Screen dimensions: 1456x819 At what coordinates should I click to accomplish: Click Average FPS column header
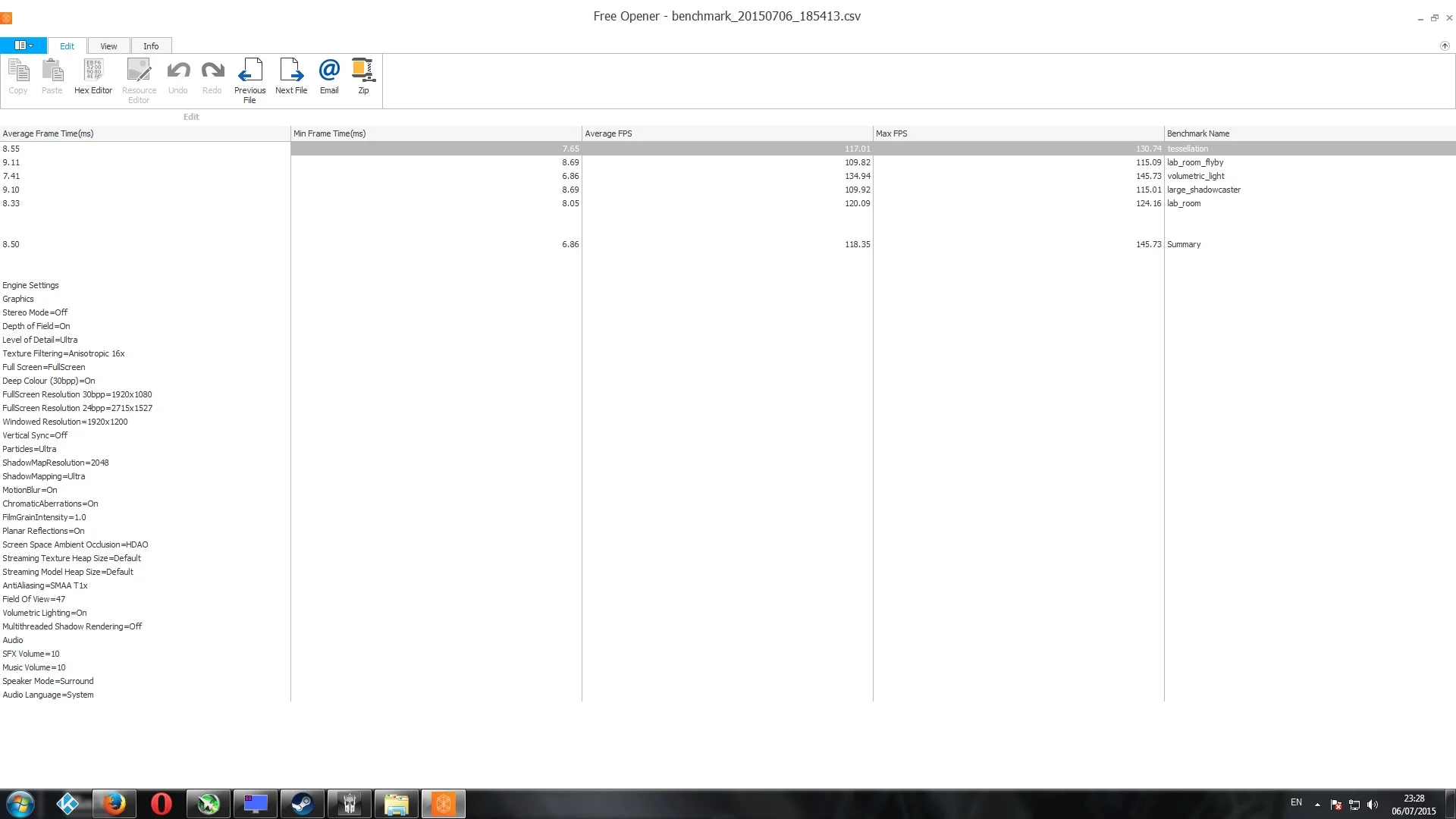pyautogui.click(x=727, y=133)
